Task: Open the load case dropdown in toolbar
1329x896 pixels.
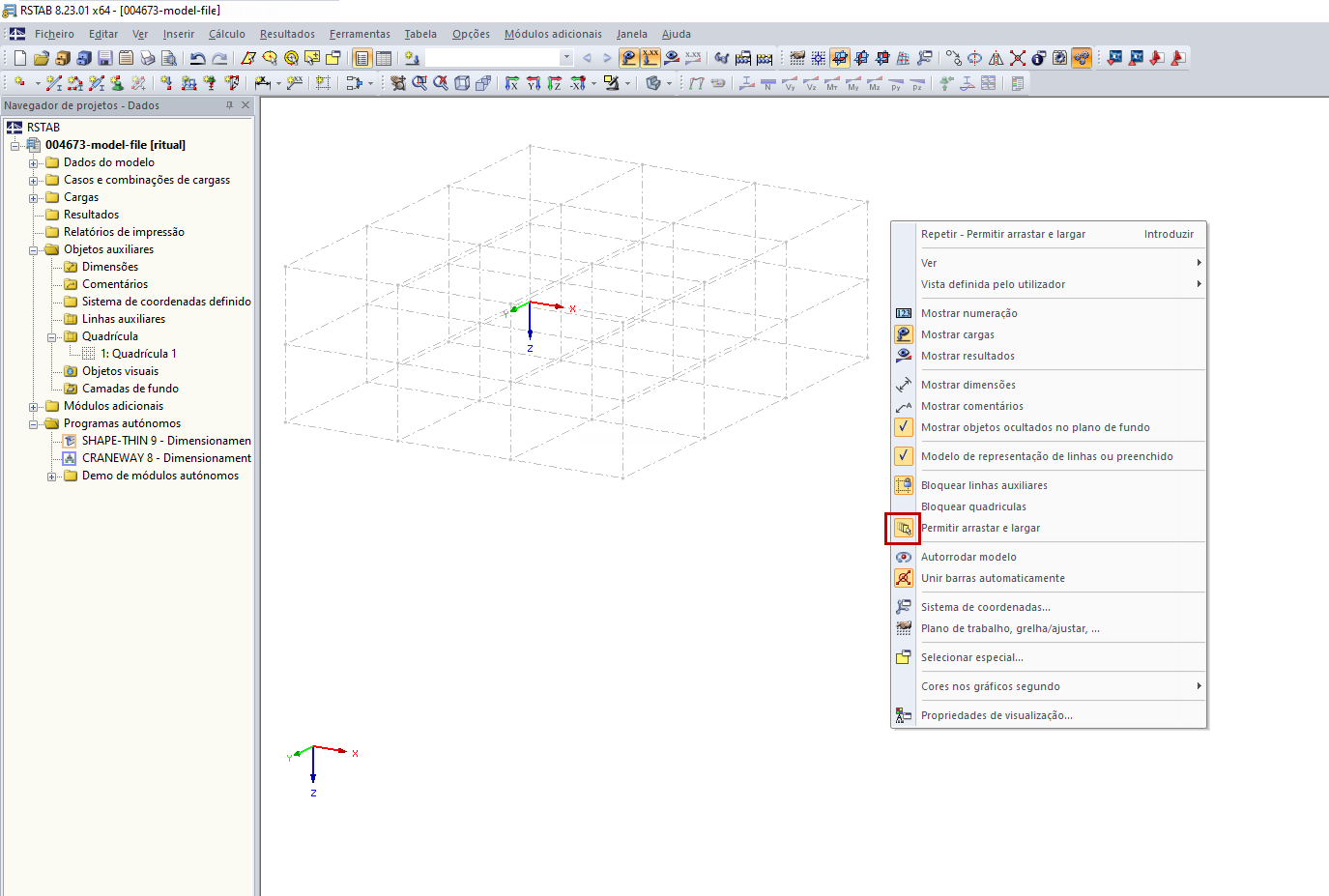Action: 566,58
